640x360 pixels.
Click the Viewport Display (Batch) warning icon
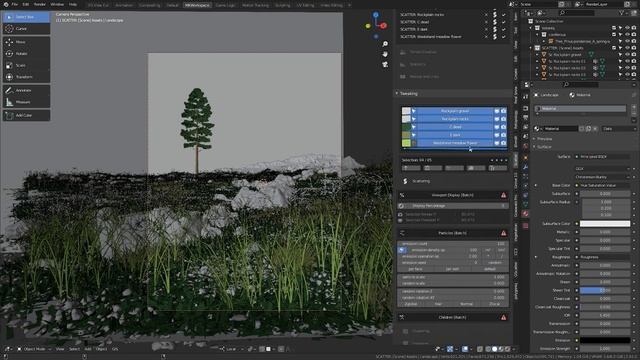[504, 195]
